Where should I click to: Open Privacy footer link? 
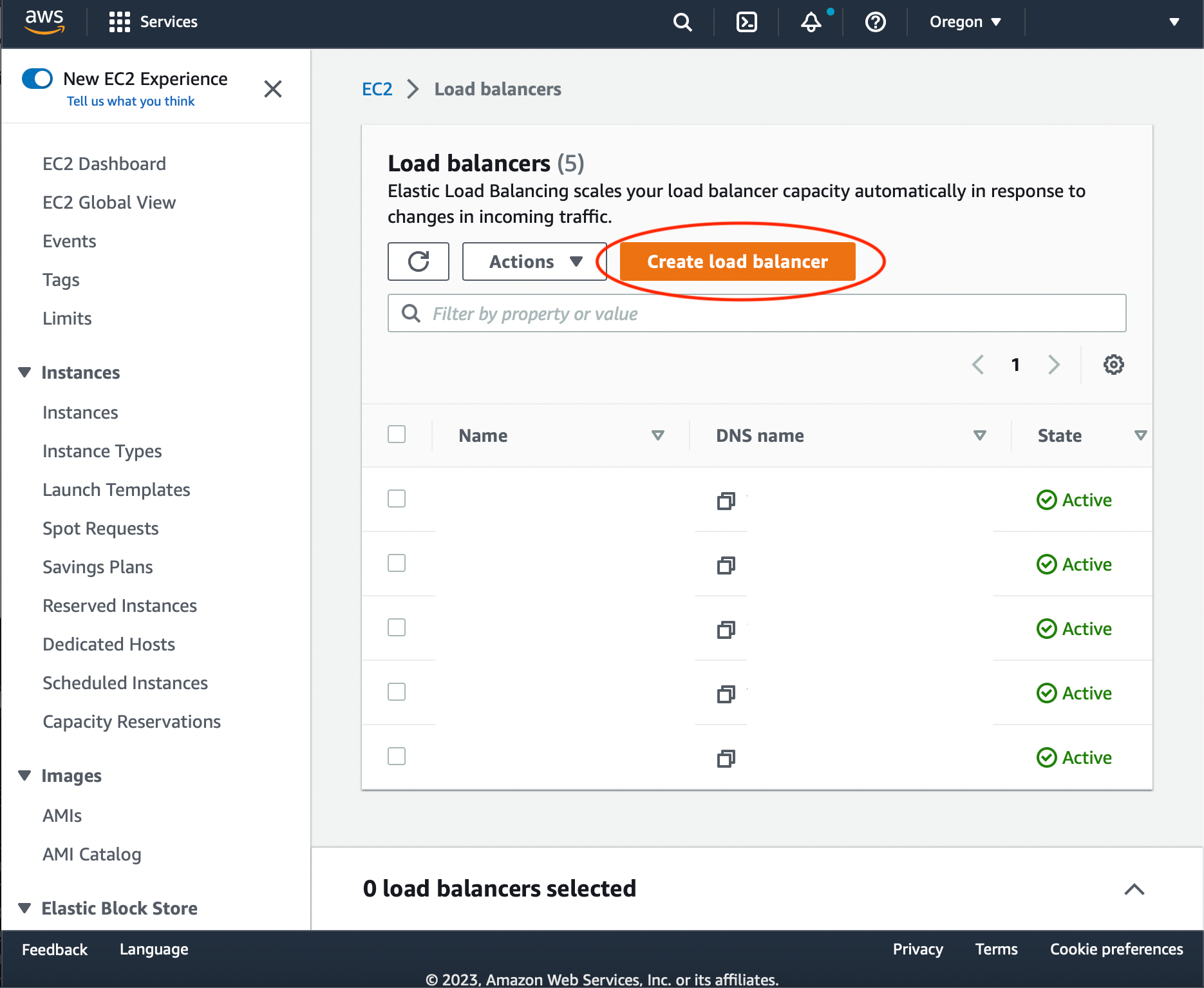coord(918,949)
